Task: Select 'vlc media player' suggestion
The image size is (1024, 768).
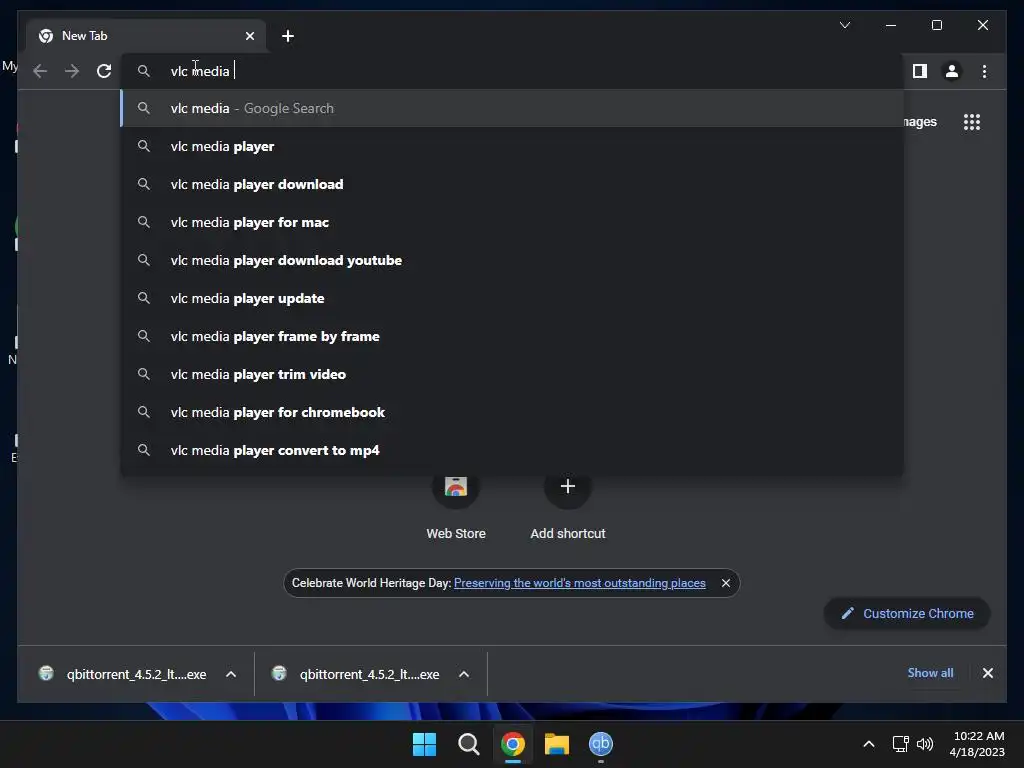Action: click(x=513, y=146)
